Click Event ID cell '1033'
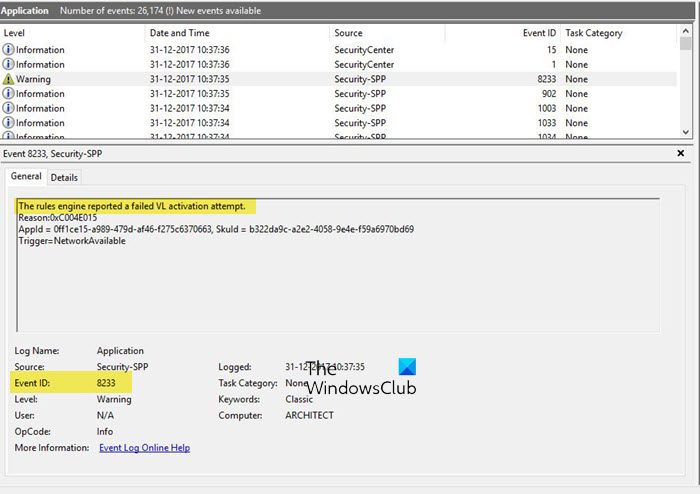The width and height of the screenshot is (700, 494). pos(547,123)
